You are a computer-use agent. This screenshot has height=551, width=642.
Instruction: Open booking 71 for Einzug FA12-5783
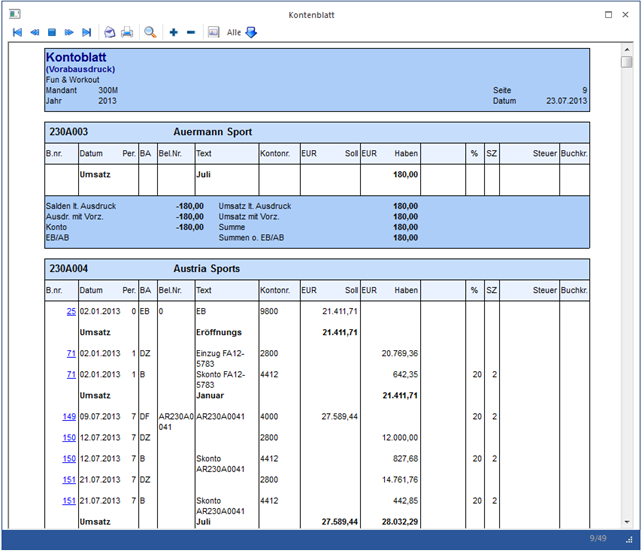point(71,354)
